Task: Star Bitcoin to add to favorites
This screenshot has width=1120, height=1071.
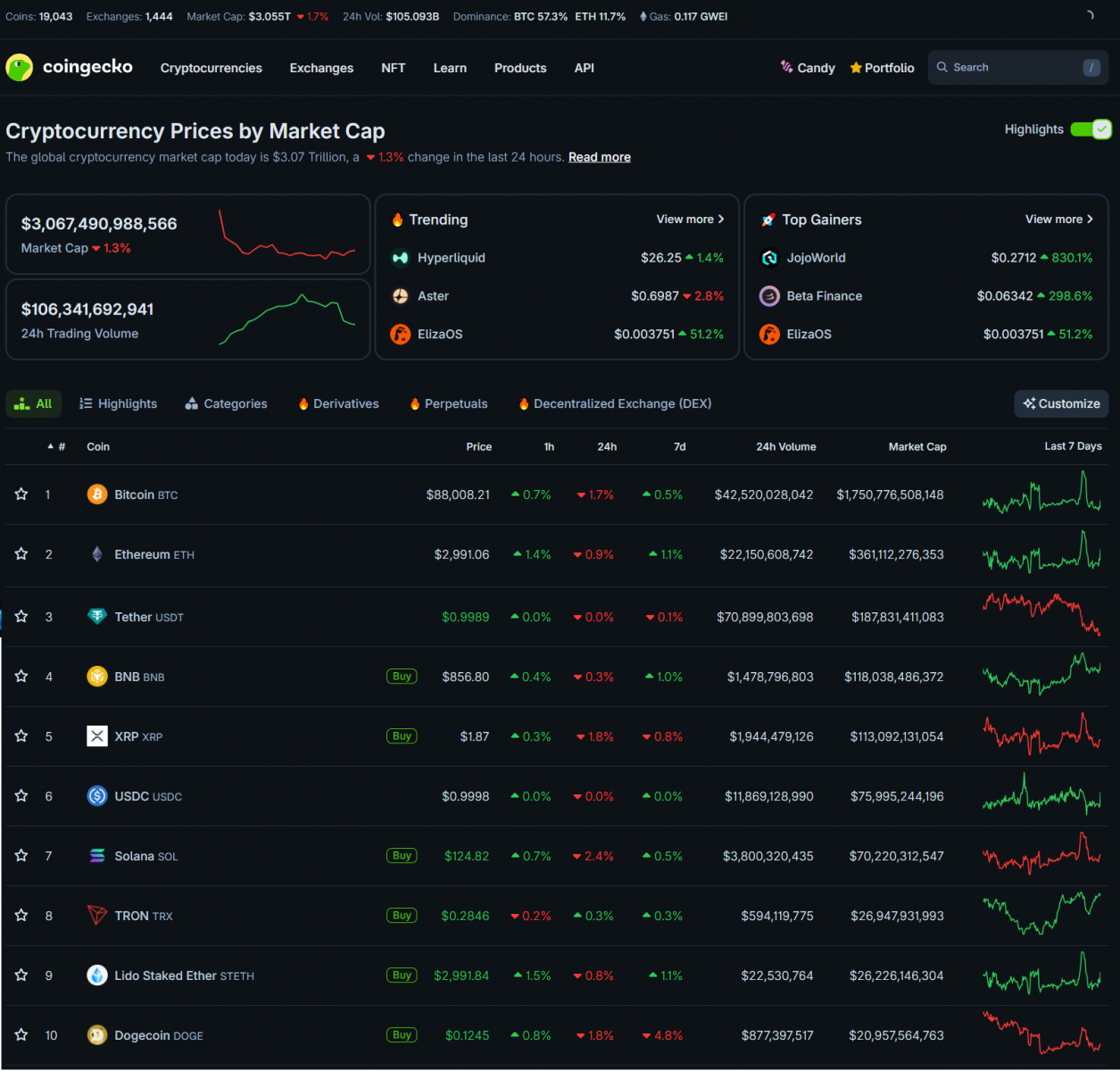Action: [21, 494]
